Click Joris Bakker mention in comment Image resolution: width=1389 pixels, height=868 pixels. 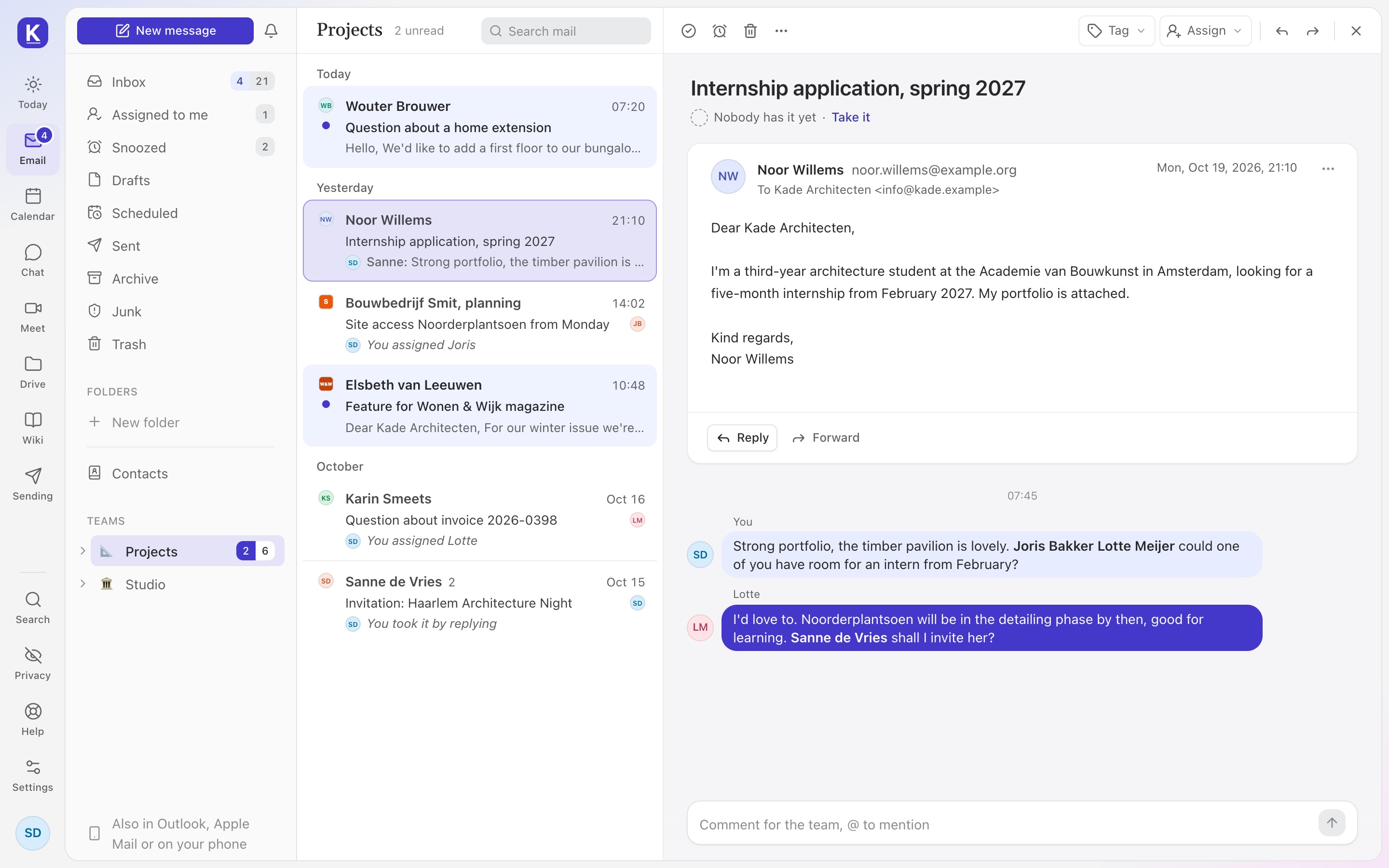coord(1053,546)
